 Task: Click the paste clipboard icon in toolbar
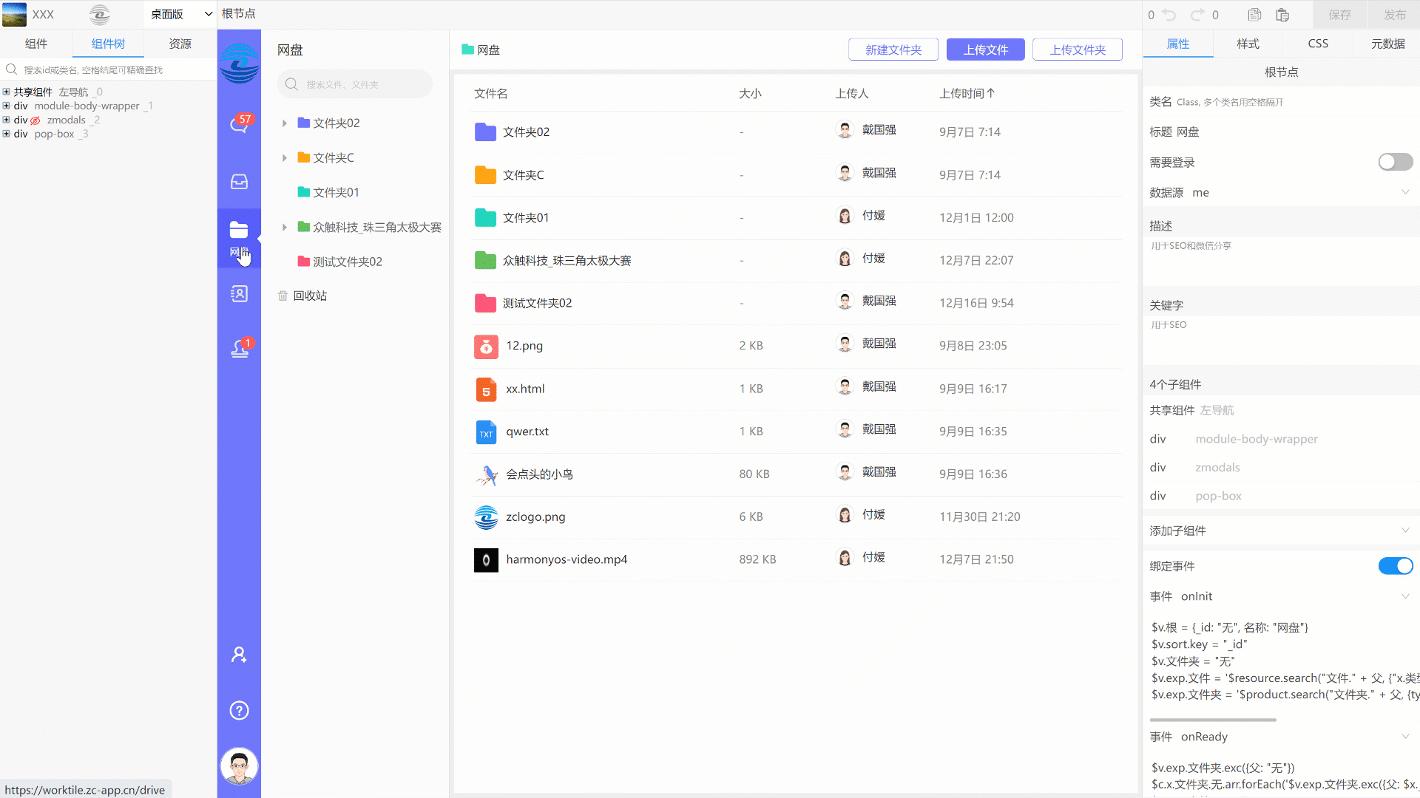(x=1282, y=15)
